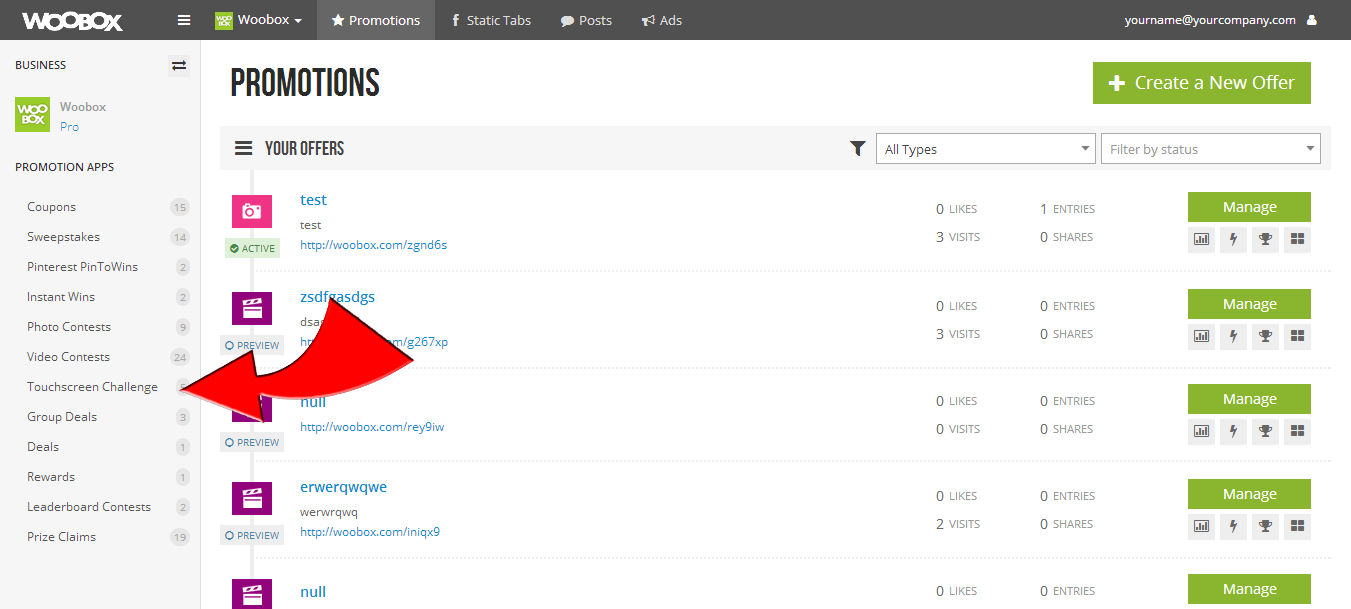This screenshot has width=1351, height=609.
Task: Click the lightning bolt icon for test offer
Action: [1233, 240]
